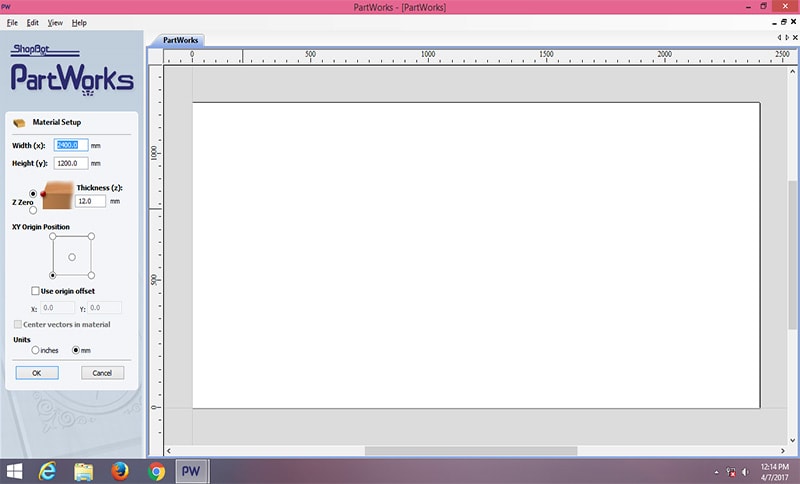Confirm material setup with OK
Image resolution: width=800 pixels, height=484 pixels.
(x=37, y=373)
